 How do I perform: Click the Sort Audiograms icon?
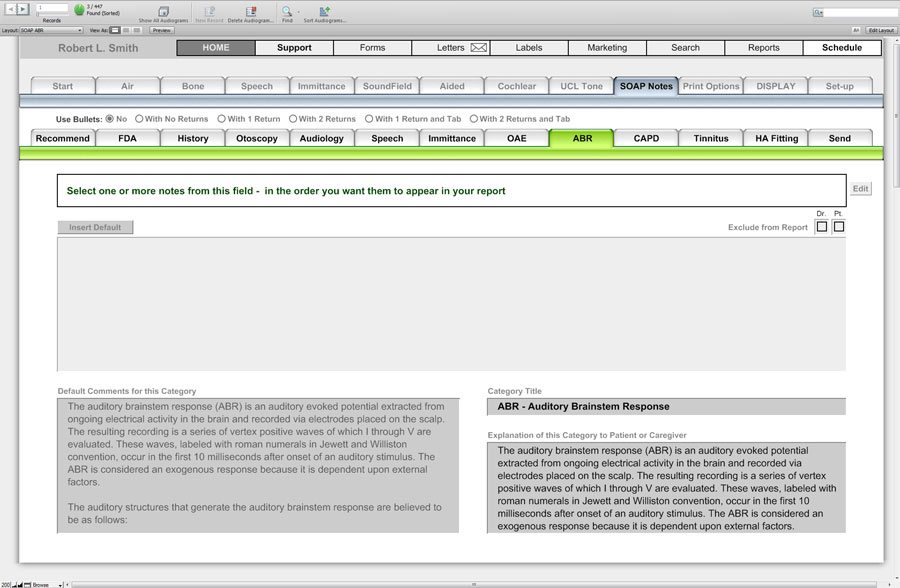(324, 11)
